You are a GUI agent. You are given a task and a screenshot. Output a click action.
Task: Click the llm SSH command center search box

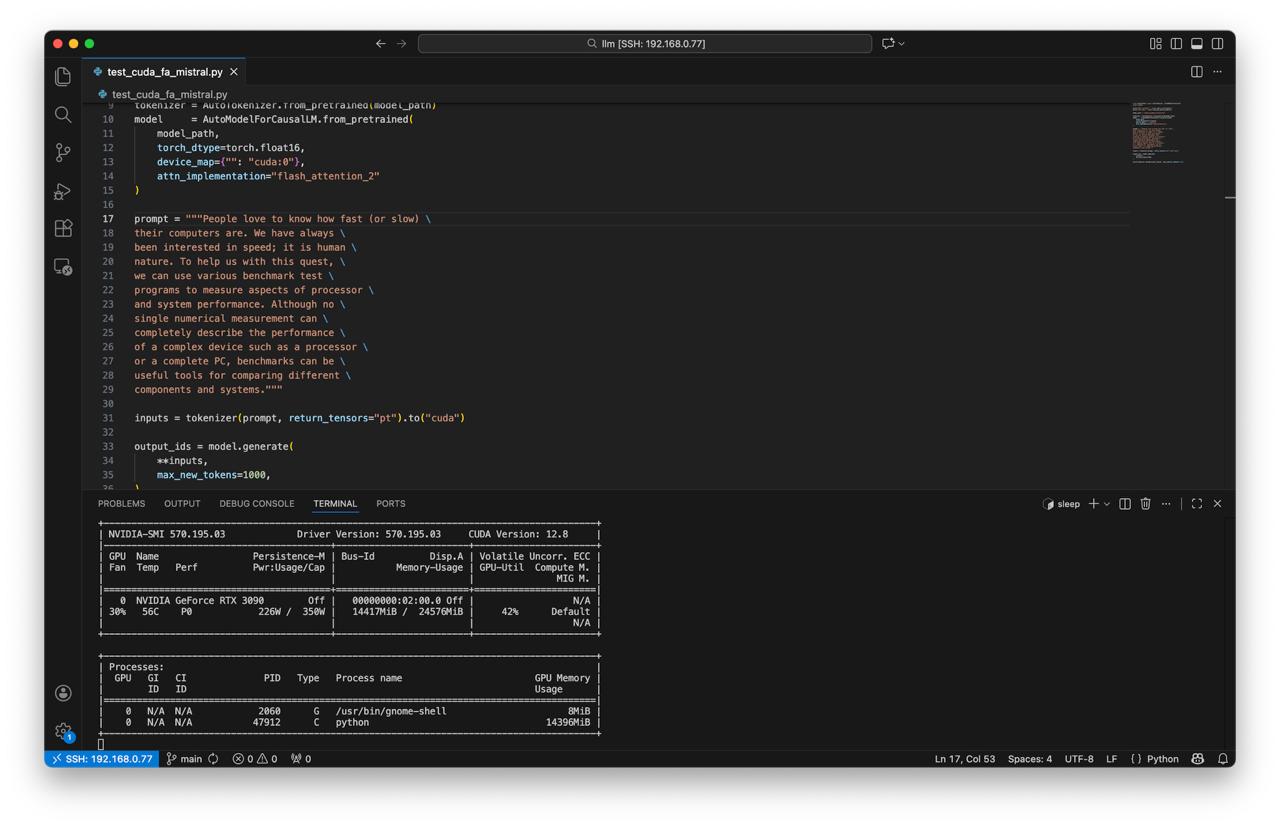pyautogui.click(x=645, y=44)
